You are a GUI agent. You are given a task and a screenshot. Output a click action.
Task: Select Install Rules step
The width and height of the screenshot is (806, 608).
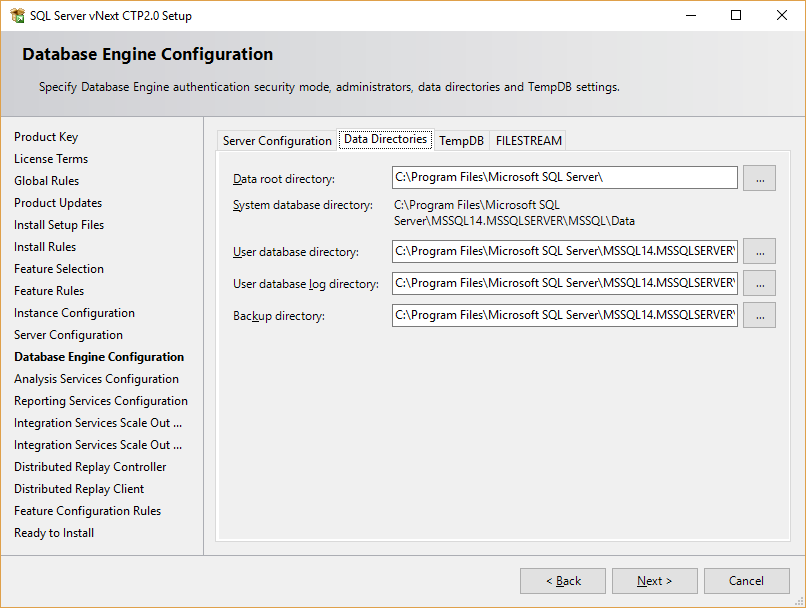point(45,247)
